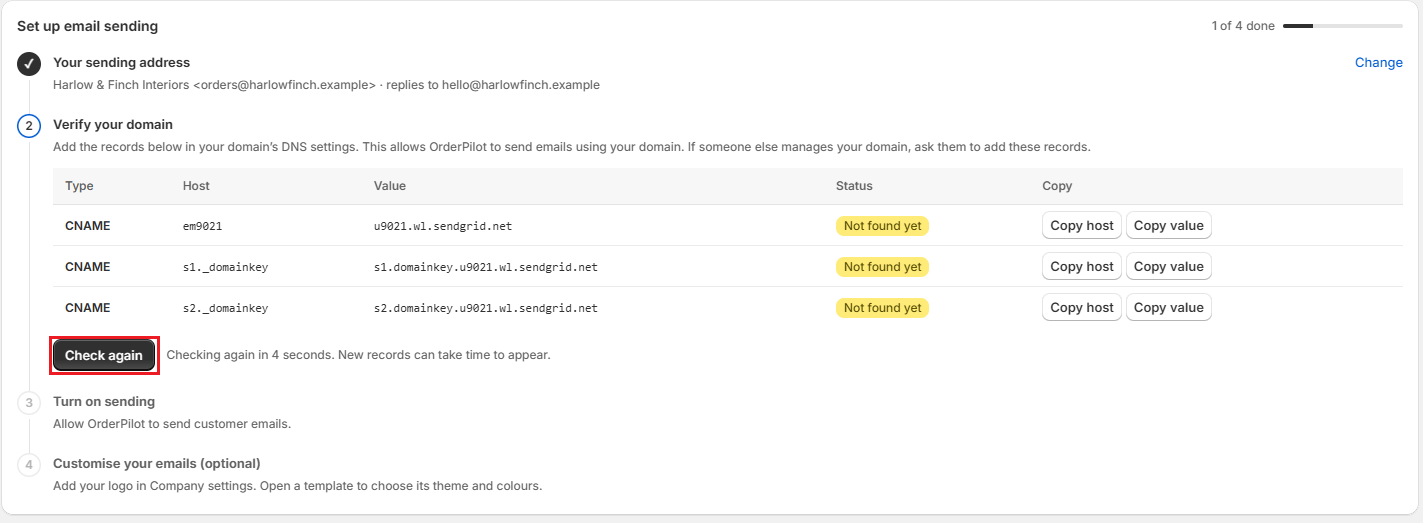Click the s1._domainkey host cell
The image size is (1423, 523).
point(225,267)
